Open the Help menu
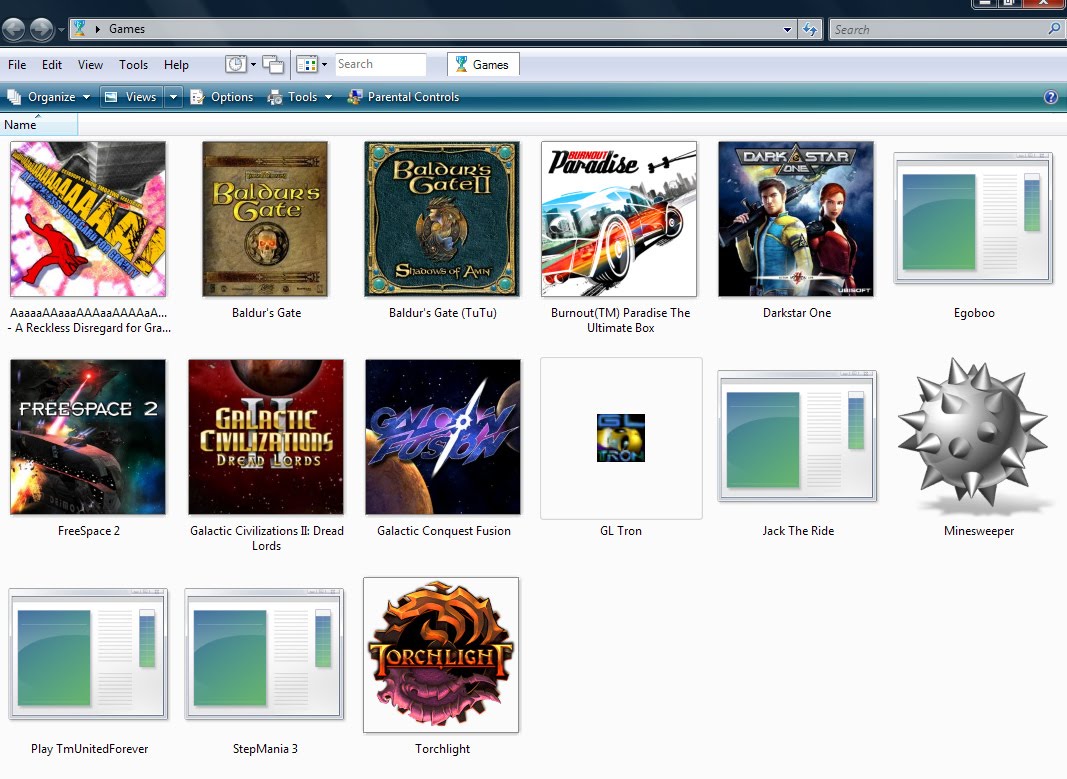 [x=176, y=65]
